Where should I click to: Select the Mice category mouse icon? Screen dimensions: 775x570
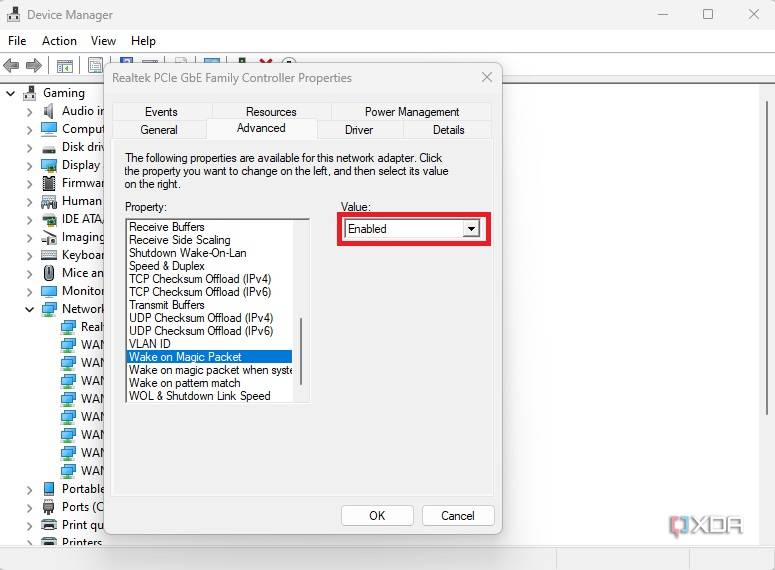coord(49,273)
